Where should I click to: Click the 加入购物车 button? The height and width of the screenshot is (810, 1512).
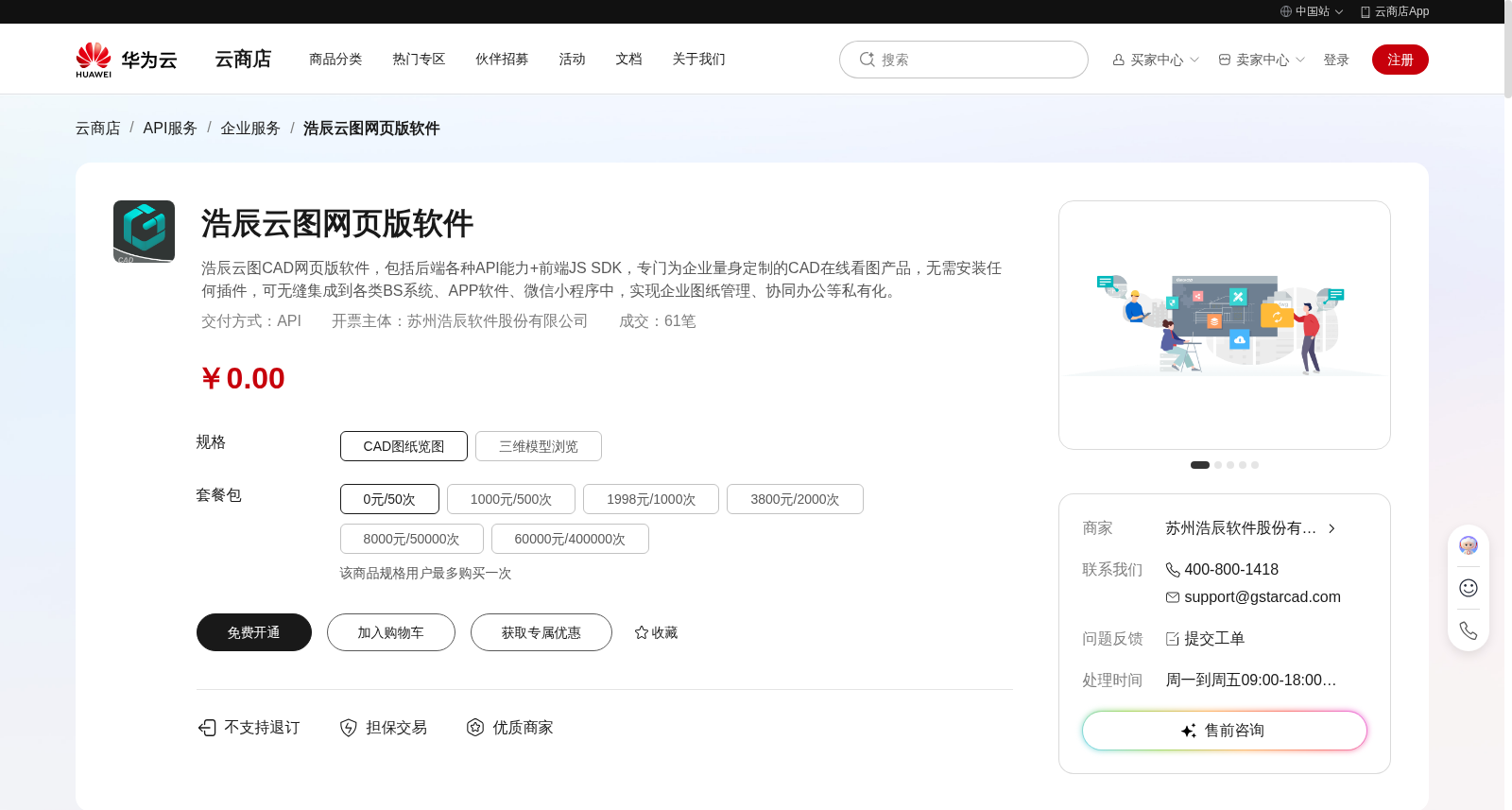(391, 632)
